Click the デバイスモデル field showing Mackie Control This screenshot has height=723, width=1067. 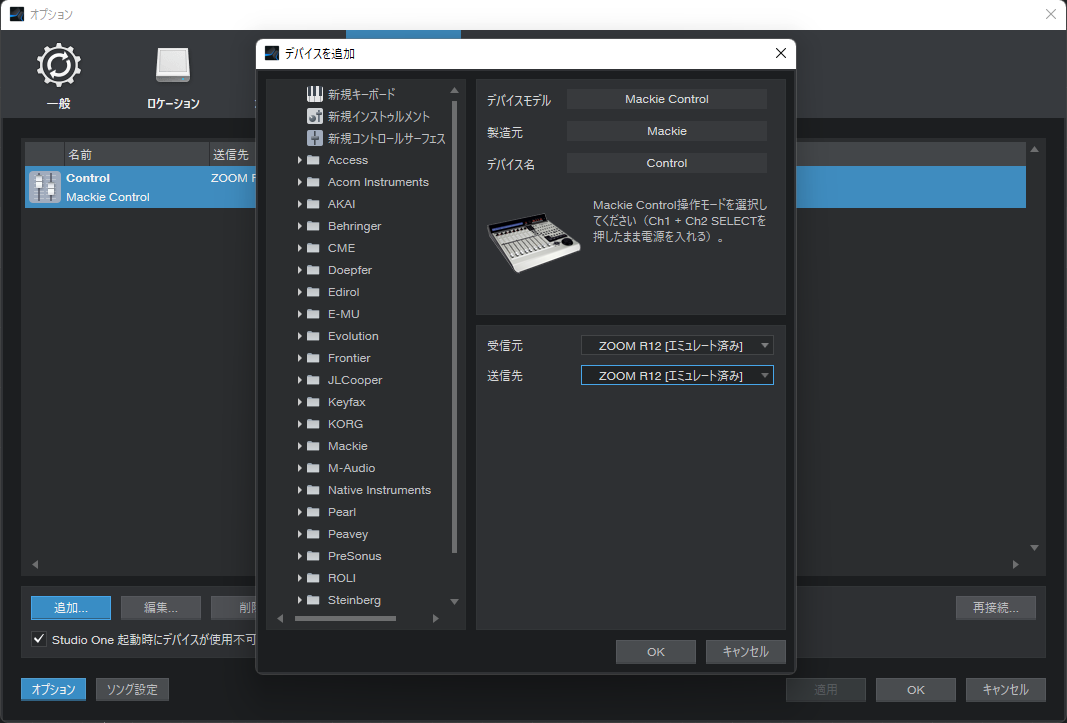(x=667, y=99)
